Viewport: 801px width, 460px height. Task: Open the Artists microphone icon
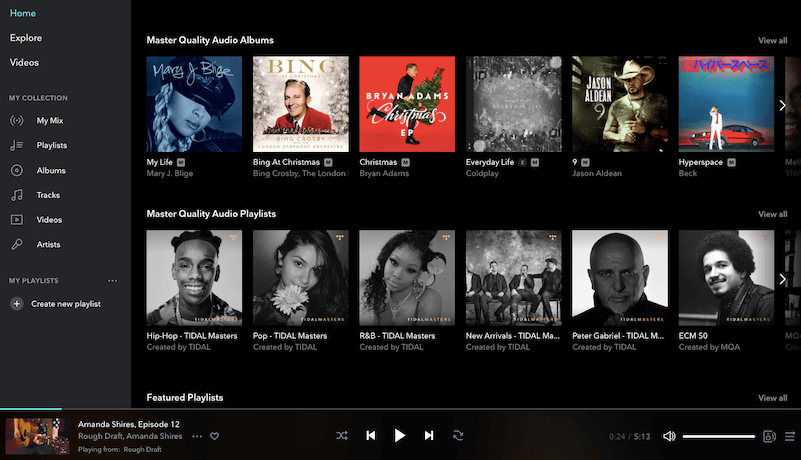(17, 244)
